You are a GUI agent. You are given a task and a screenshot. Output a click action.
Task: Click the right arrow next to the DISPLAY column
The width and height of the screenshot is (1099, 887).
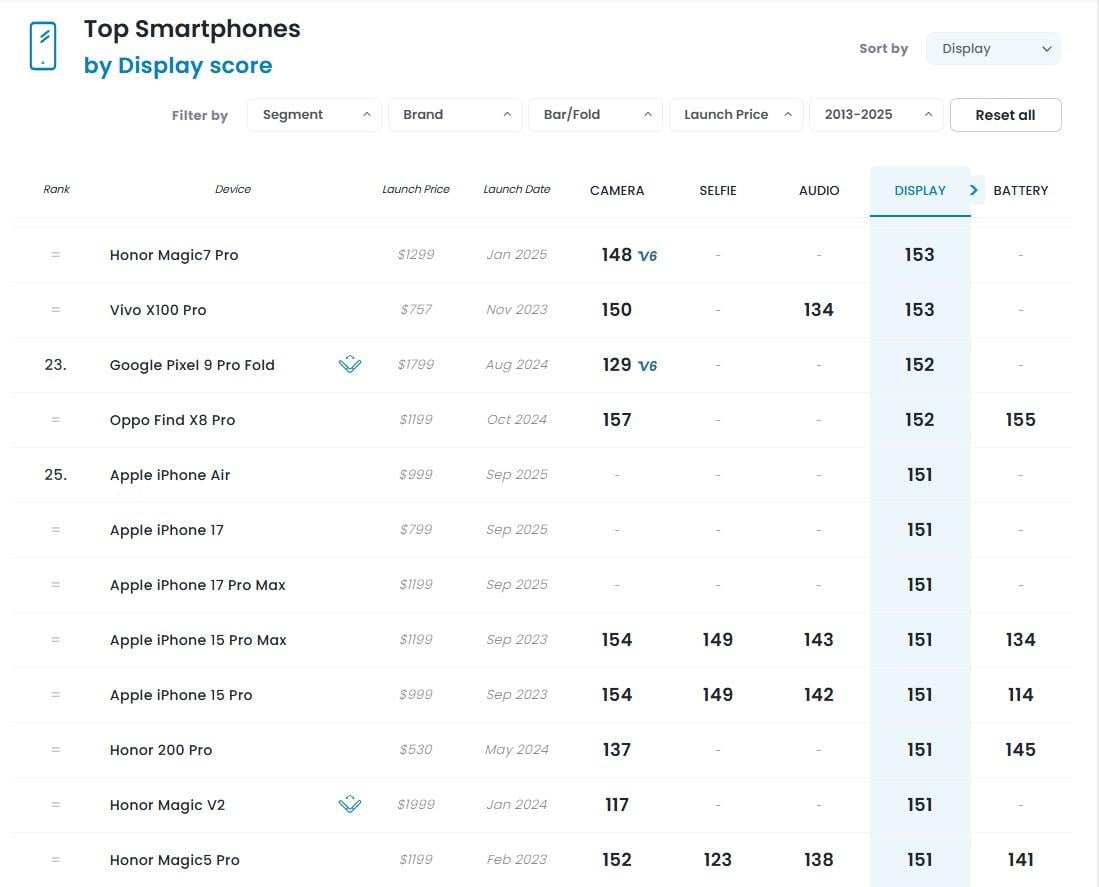click(974, 190)
